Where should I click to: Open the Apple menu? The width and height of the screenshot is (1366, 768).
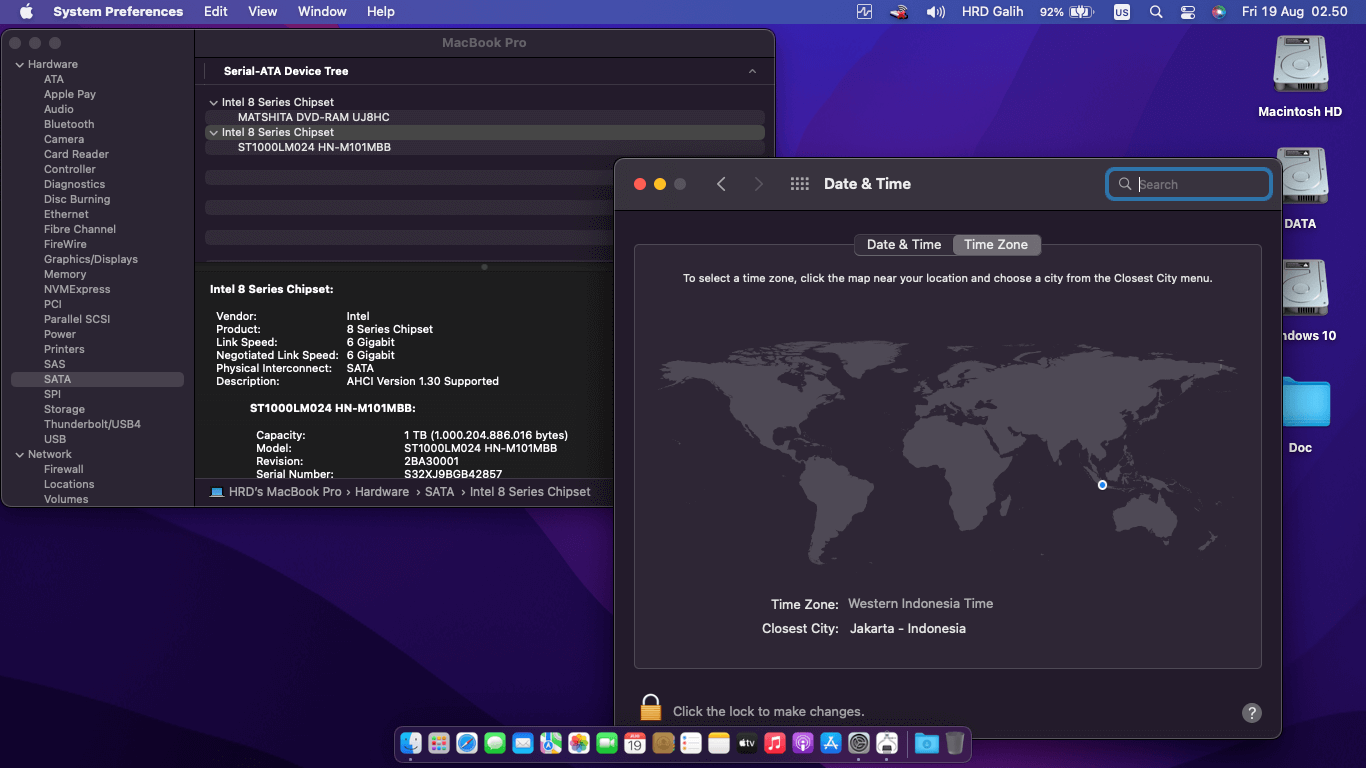click(26, 12)
